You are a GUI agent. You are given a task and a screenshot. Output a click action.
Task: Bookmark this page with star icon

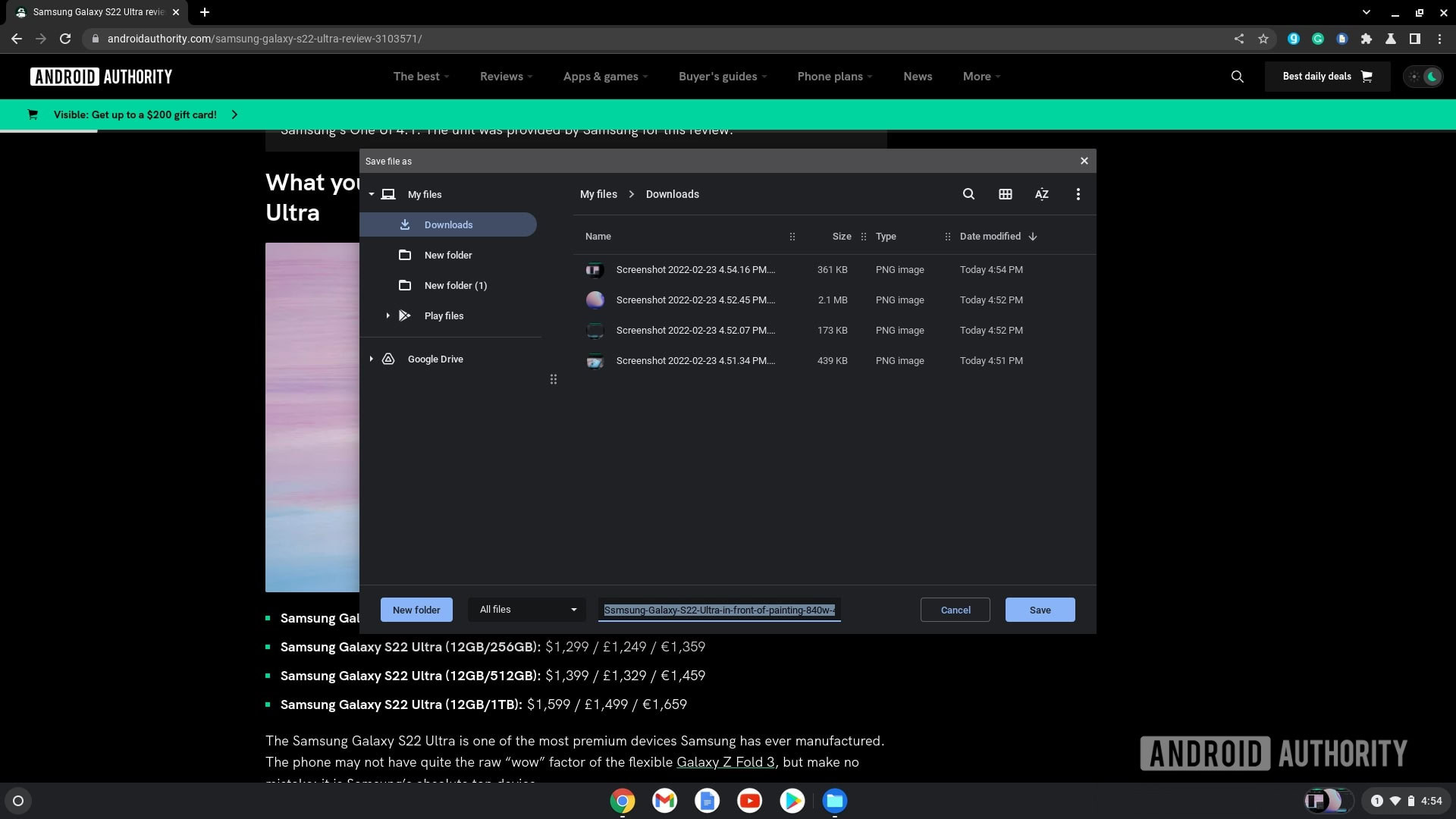click(1263, 39)
